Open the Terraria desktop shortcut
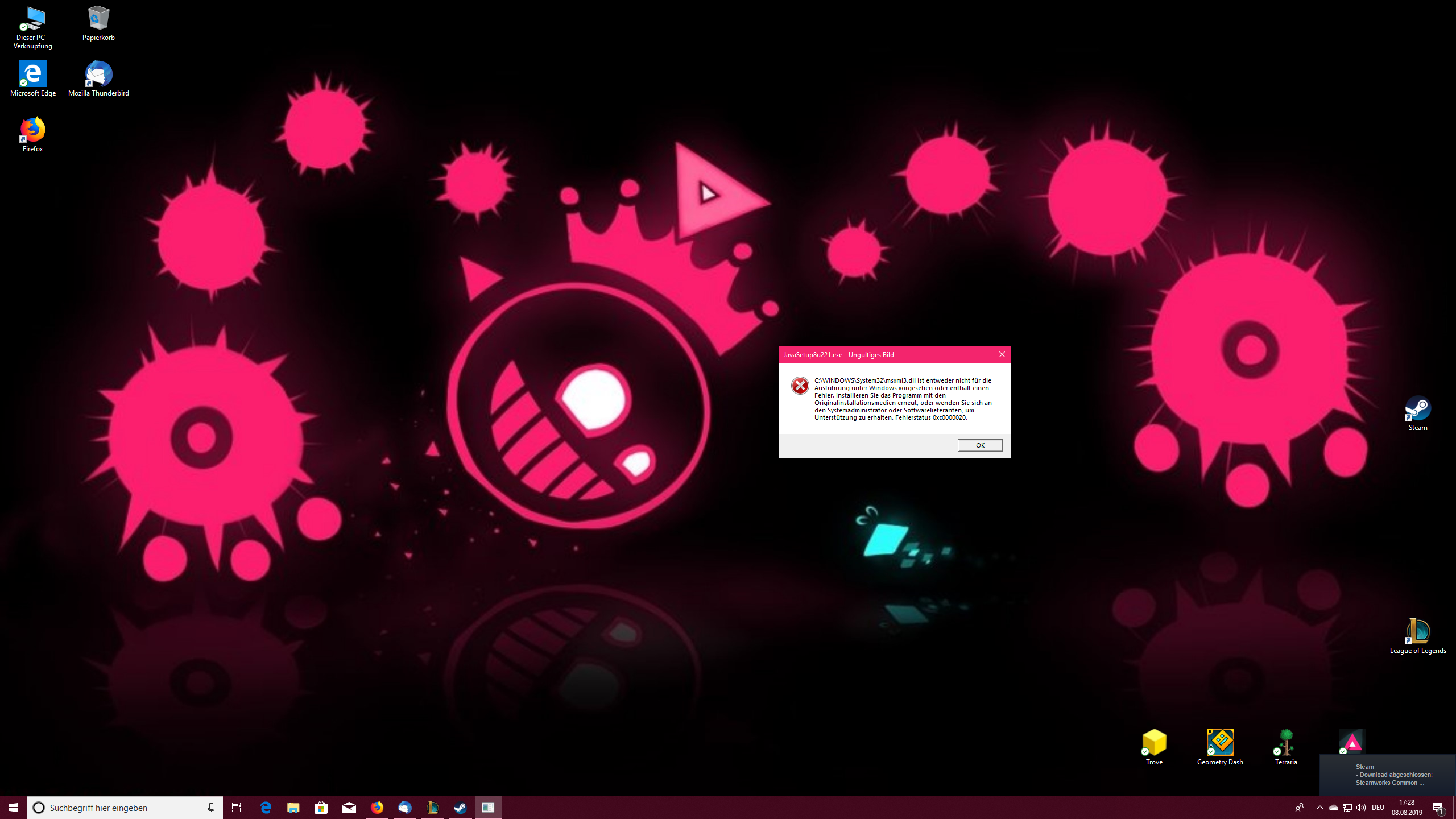Image resolution: width=1456 pixels, height=819 pixels. (x=1285, y=743)
